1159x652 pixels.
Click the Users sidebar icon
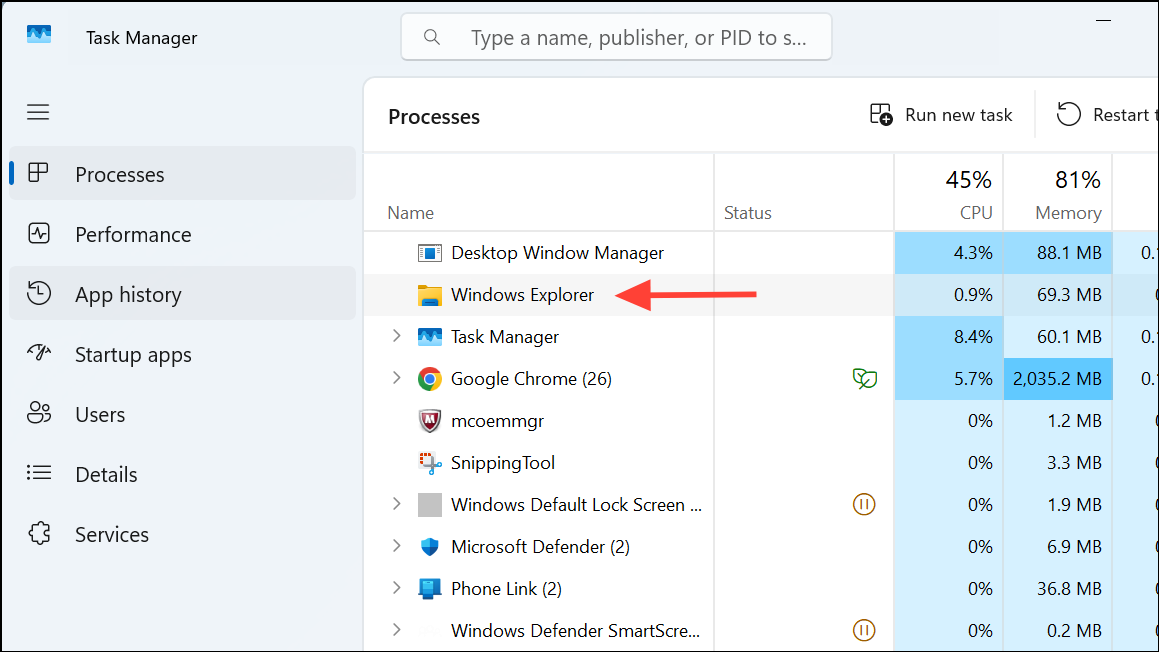click(38, 413)
